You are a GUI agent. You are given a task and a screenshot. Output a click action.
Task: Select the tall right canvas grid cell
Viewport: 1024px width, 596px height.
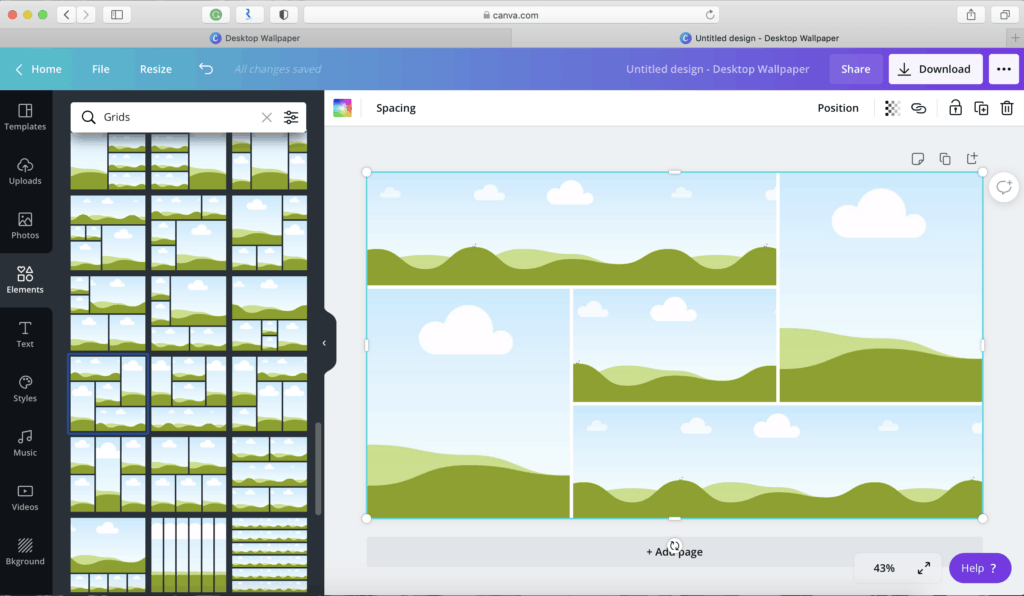(881, 287)
